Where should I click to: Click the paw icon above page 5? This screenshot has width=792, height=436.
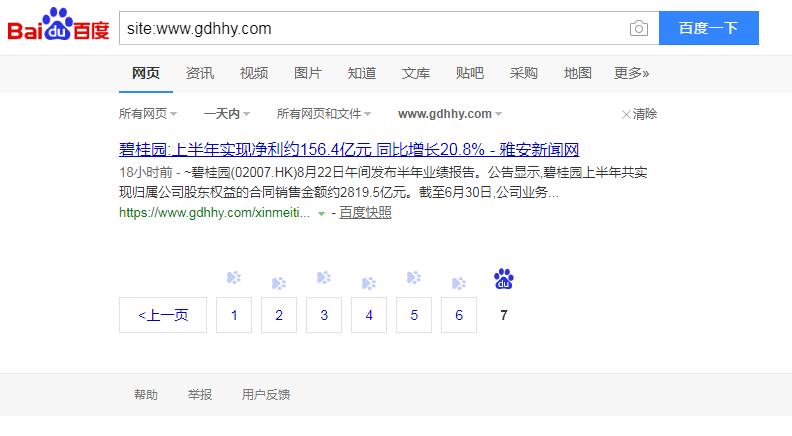click(x=414, y=277)
